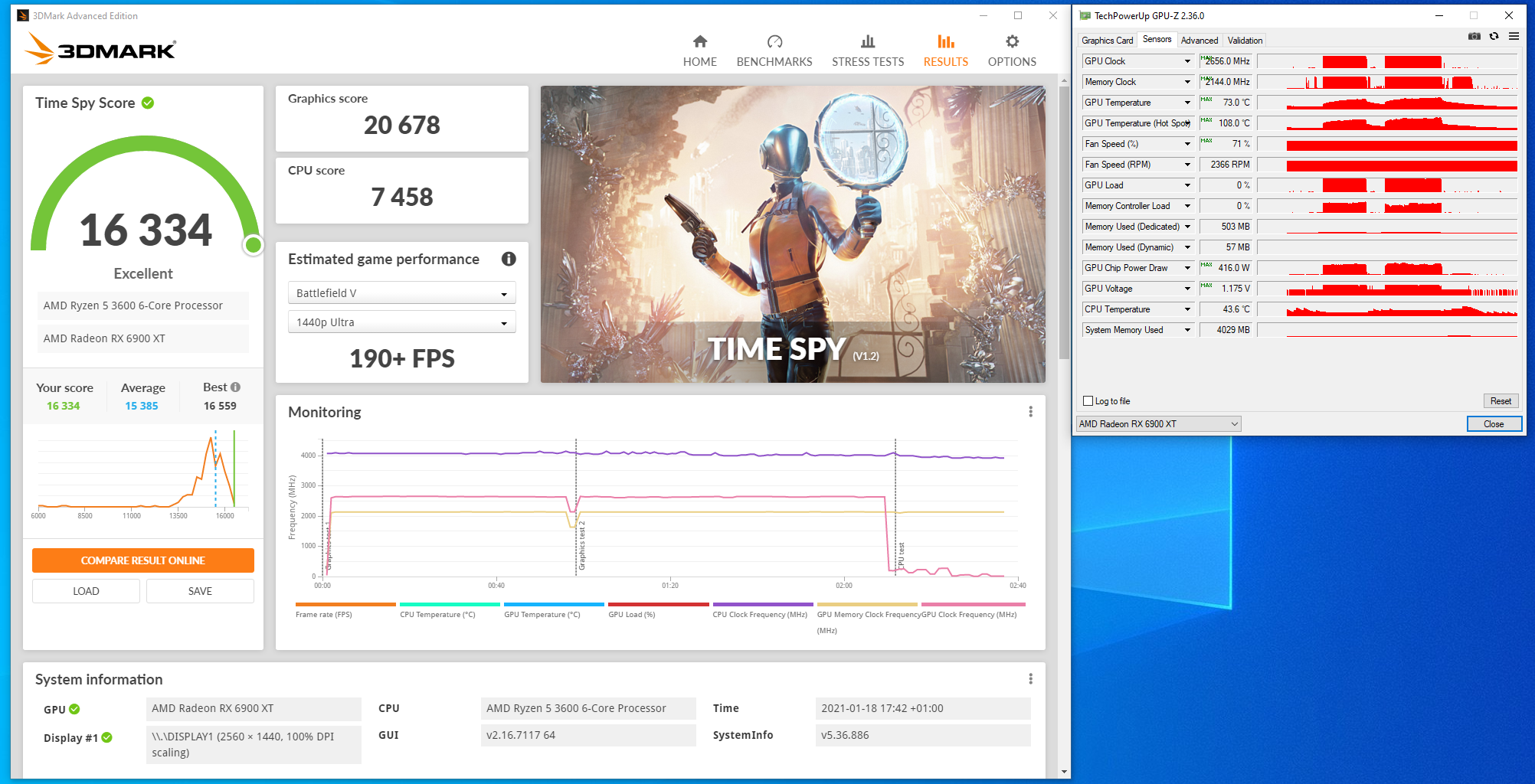Viewport: 1535px width, 784px height.
Task: Click COMPARE RESULT ONLINE button
Action: coord(143,560)
